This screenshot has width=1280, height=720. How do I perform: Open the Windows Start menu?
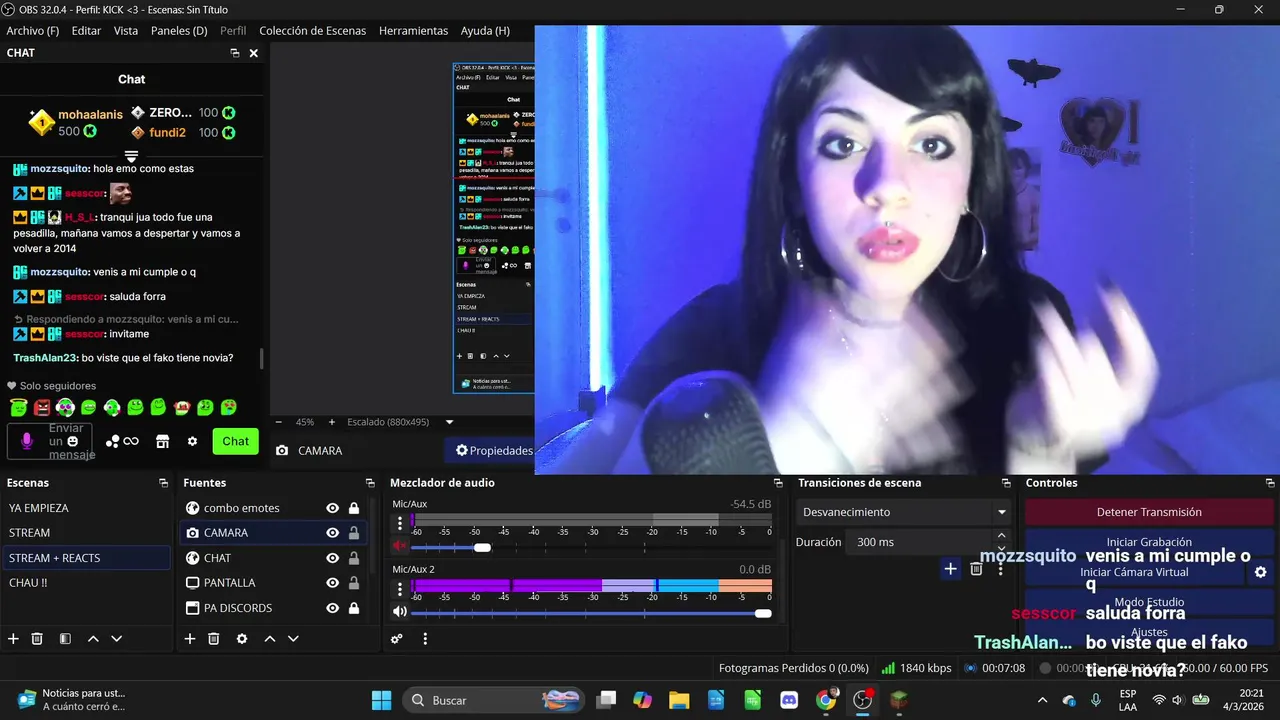pos(382,700)
